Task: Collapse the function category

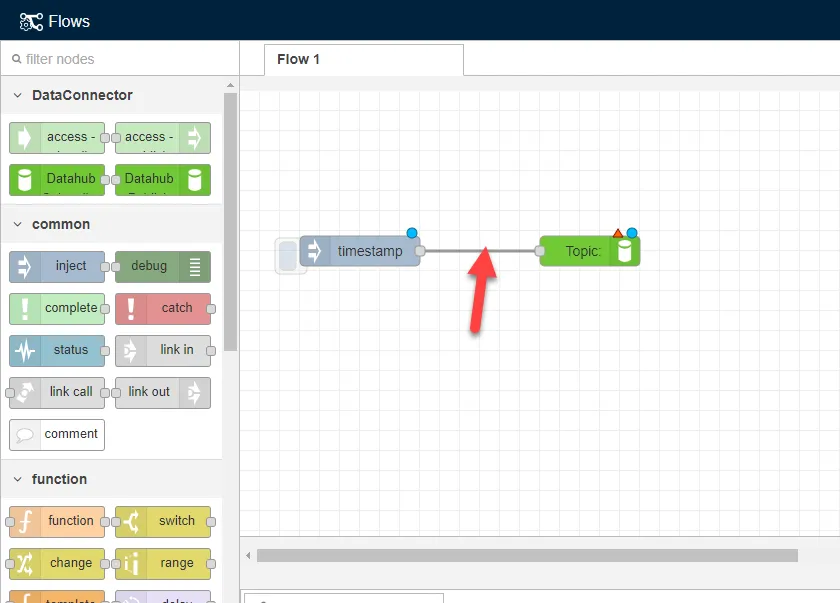Action: tap(18, 479)
